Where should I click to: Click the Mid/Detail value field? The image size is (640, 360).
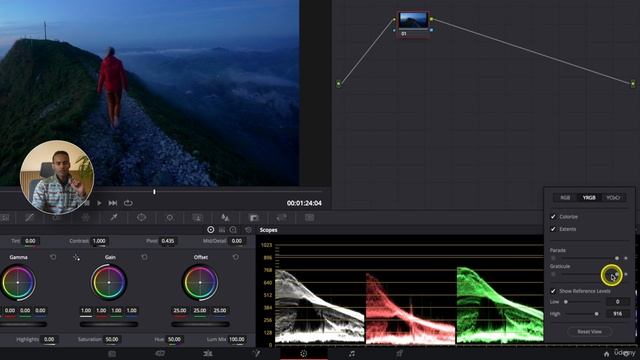(x=237, y=241)
